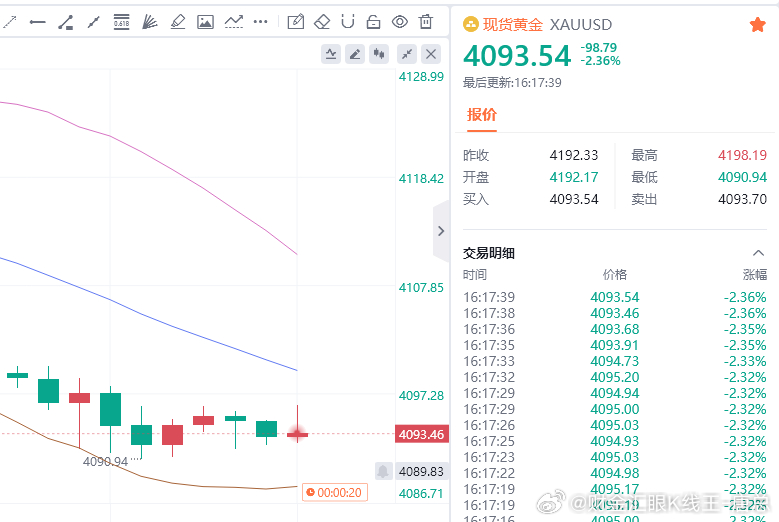Image resolution: width=779 pixels, height=522 pixels.
Task: Click the 4089.83 price axis label
Action: point(421,471)
